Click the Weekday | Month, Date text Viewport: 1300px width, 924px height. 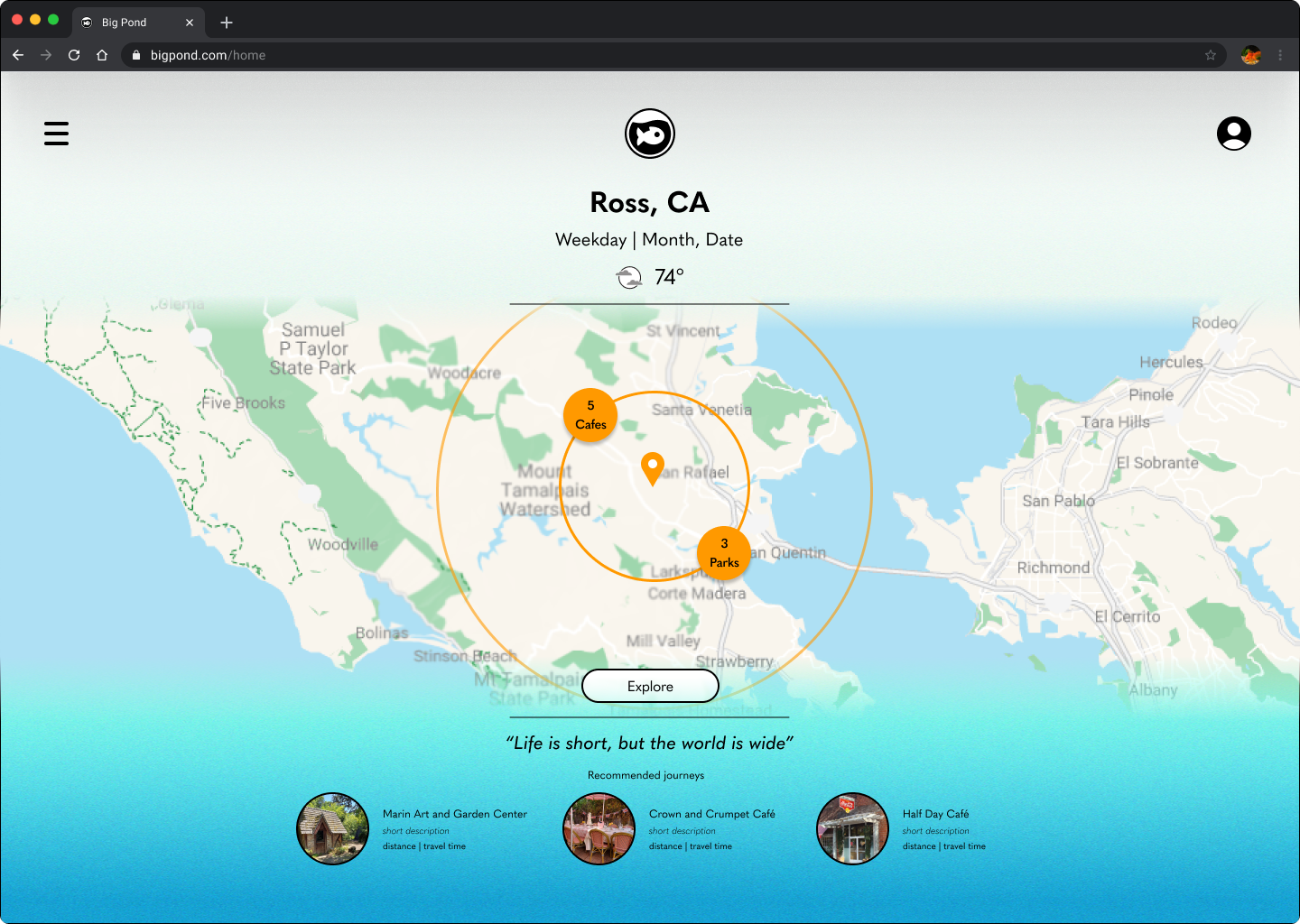tap(649, 240)
